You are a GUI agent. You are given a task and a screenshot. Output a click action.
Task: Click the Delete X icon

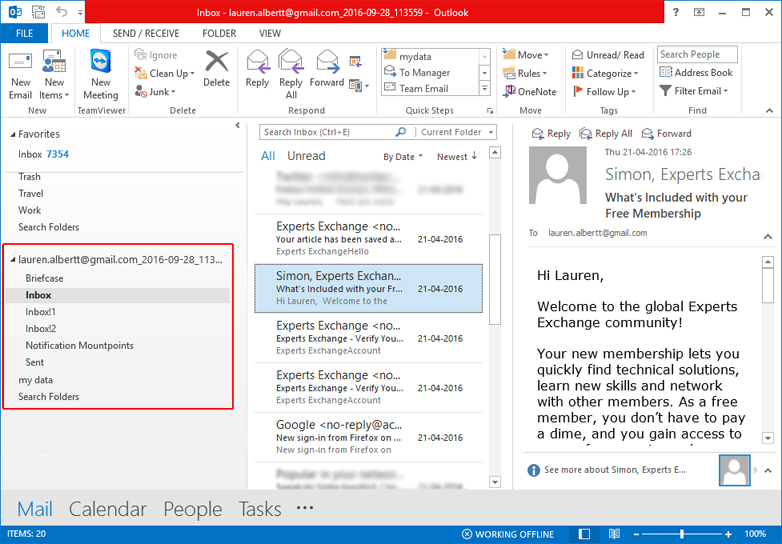point(216,62)
